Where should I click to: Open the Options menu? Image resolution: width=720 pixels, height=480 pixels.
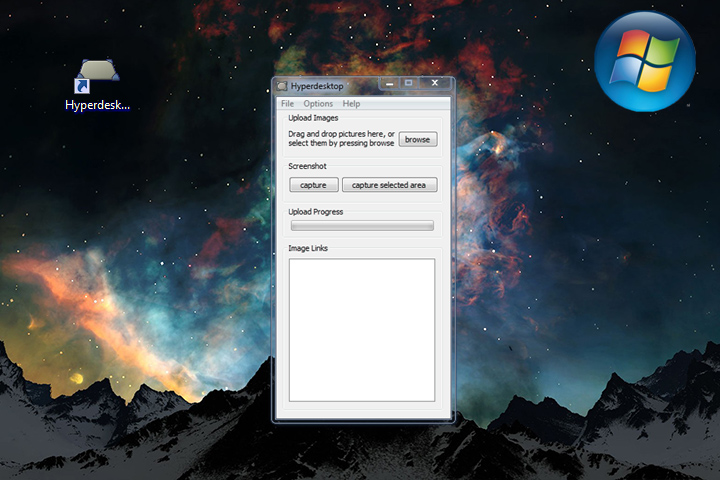[318, 104]
